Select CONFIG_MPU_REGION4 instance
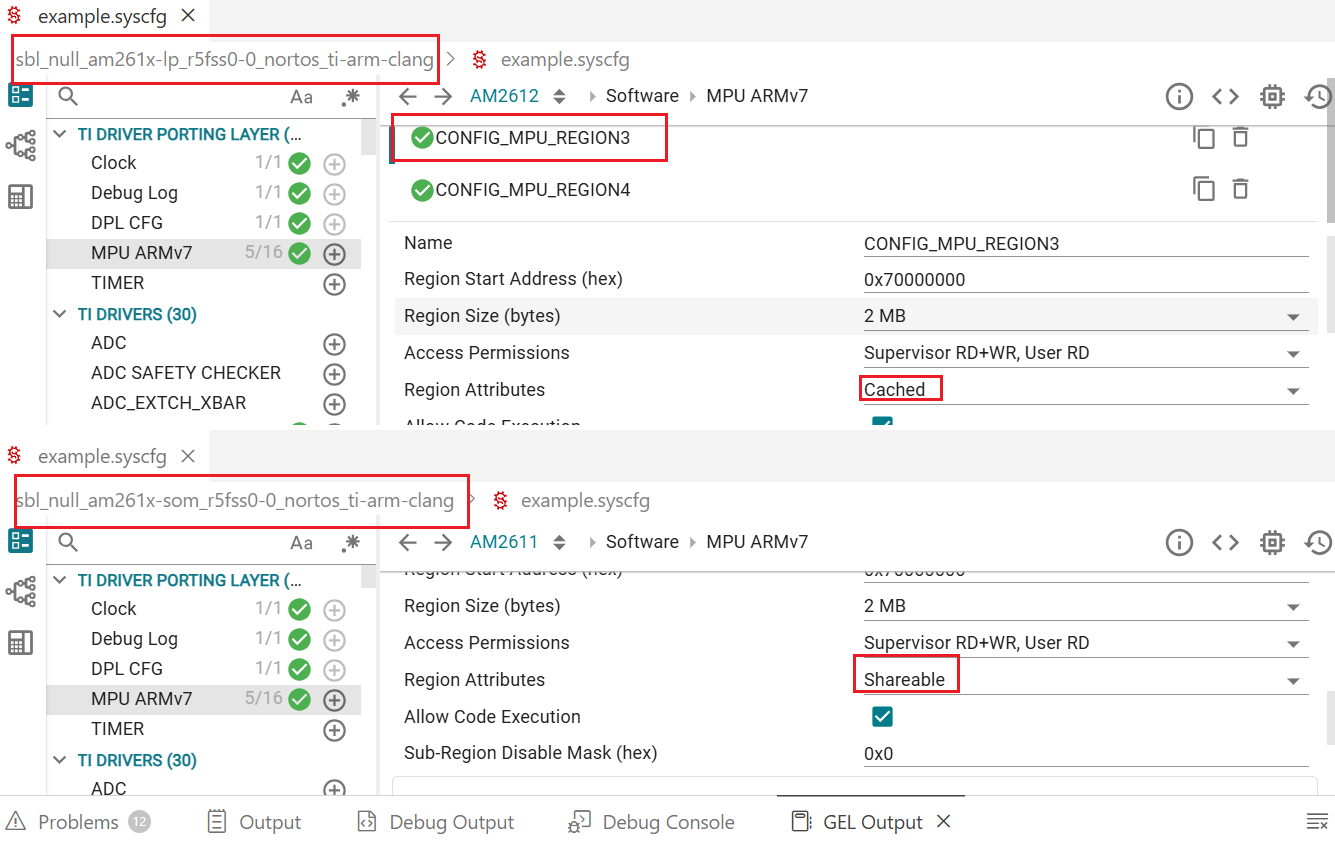 pyautogui.click(x=533, y=190)
